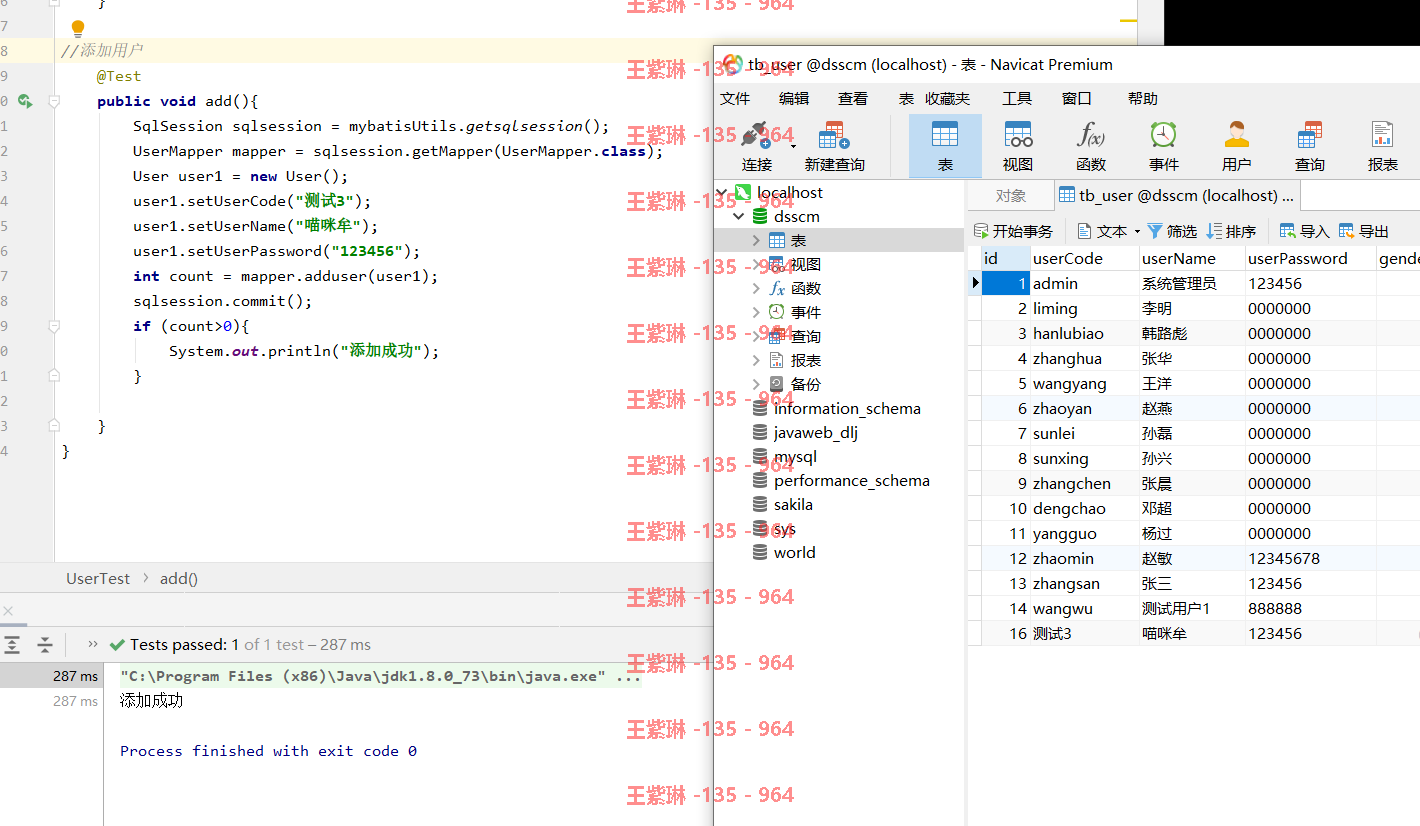Collapse the localhost connection node
1420x826 pixels.
pos(722,192)
